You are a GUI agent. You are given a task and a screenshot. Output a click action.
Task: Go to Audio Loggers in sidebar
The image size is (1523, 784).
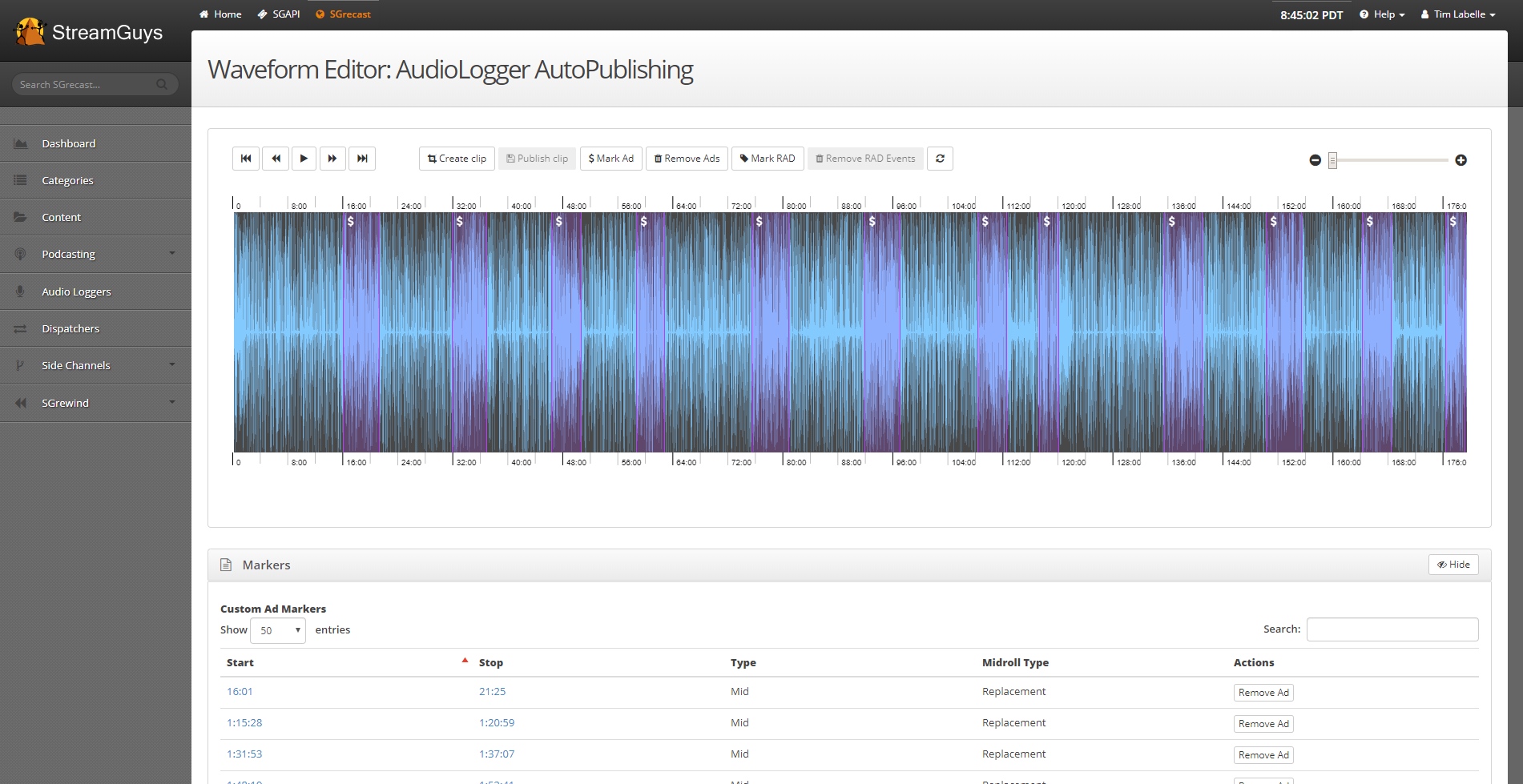76,291
